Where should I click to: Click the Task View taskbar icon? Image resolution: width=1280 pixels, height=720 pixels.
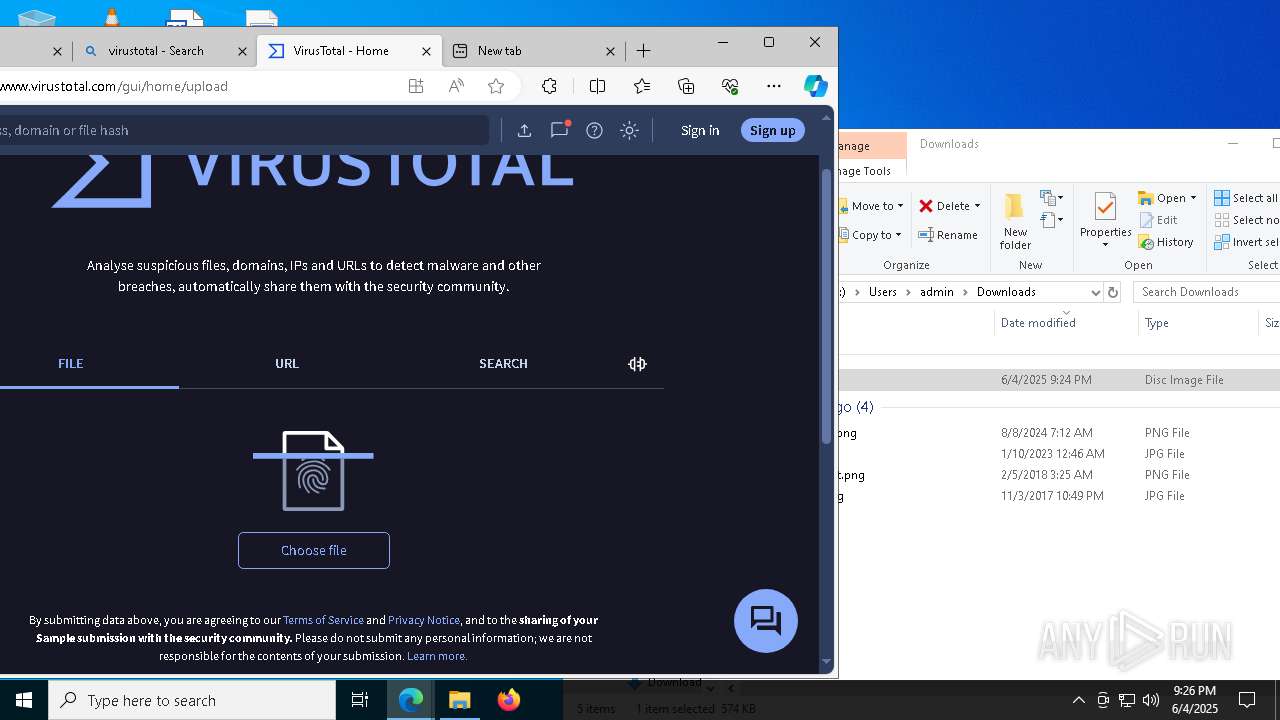pos(360,700)
